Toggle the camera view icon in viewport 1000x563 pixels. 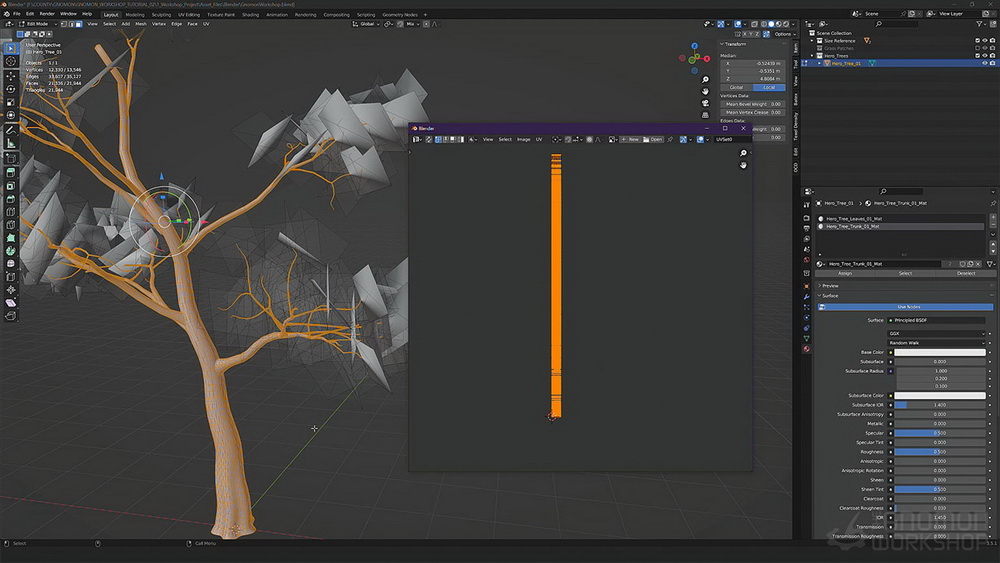pos(705,103)
